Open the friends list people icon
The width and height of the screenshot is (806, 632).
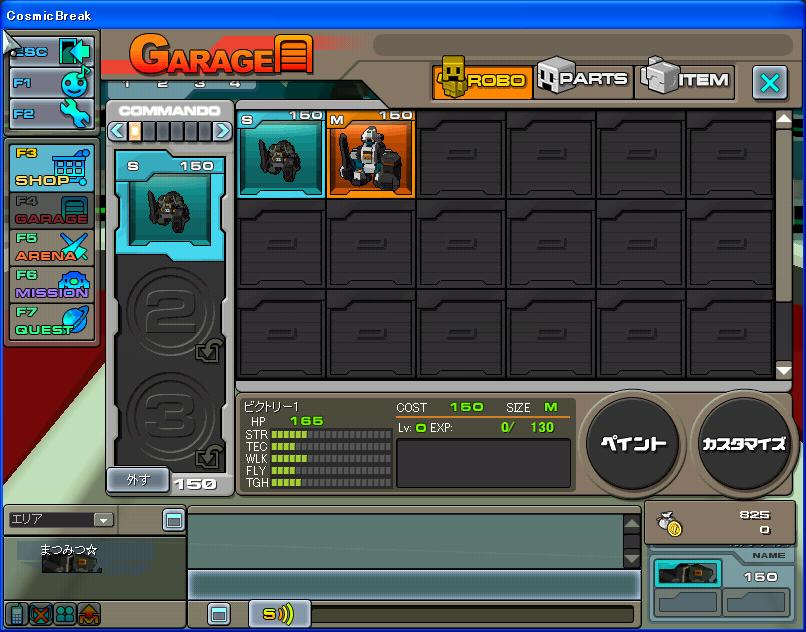pyautogui.click(x=65, y=613)
